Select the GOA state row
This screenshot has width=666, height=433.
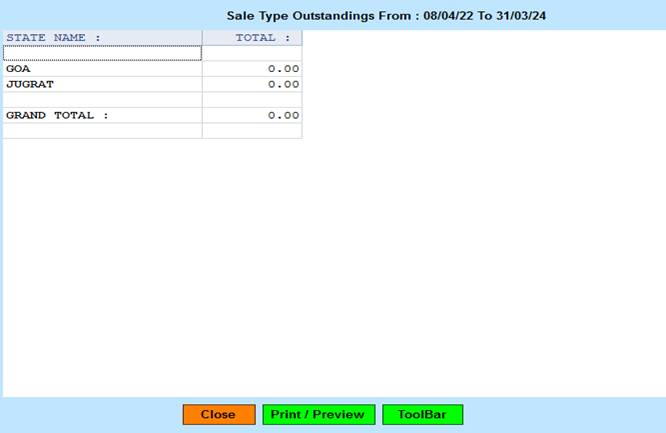coord(102,69)
